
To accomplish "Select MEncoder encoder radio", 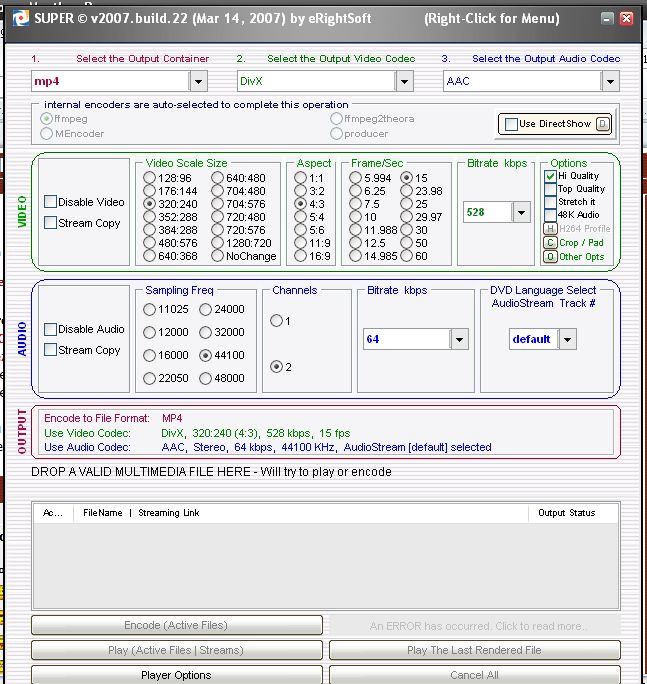I will [x=46, y=133].
